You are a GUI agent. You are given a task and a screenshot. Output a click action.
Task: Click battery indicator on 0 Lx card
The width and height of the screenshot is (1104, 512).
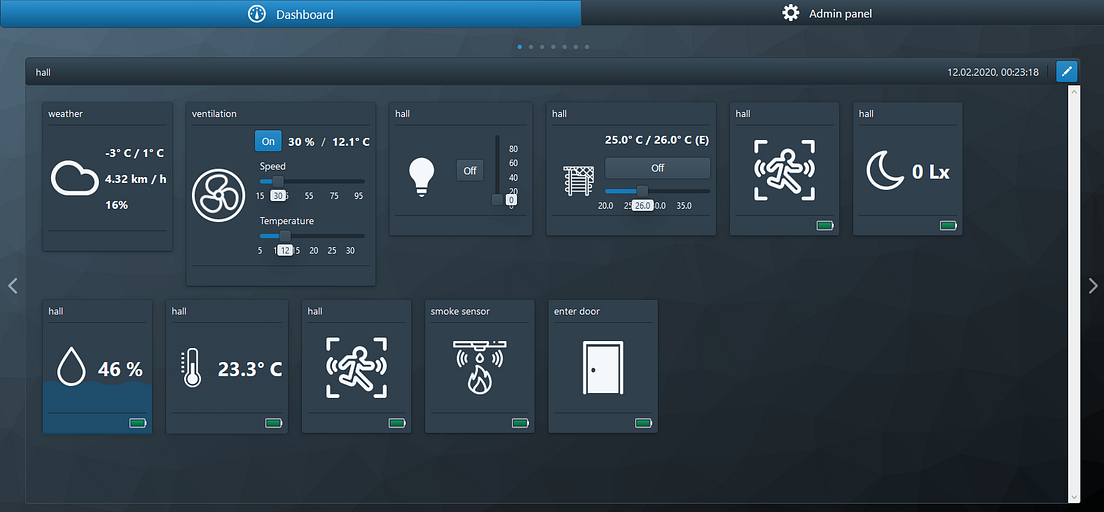point(948,225)
